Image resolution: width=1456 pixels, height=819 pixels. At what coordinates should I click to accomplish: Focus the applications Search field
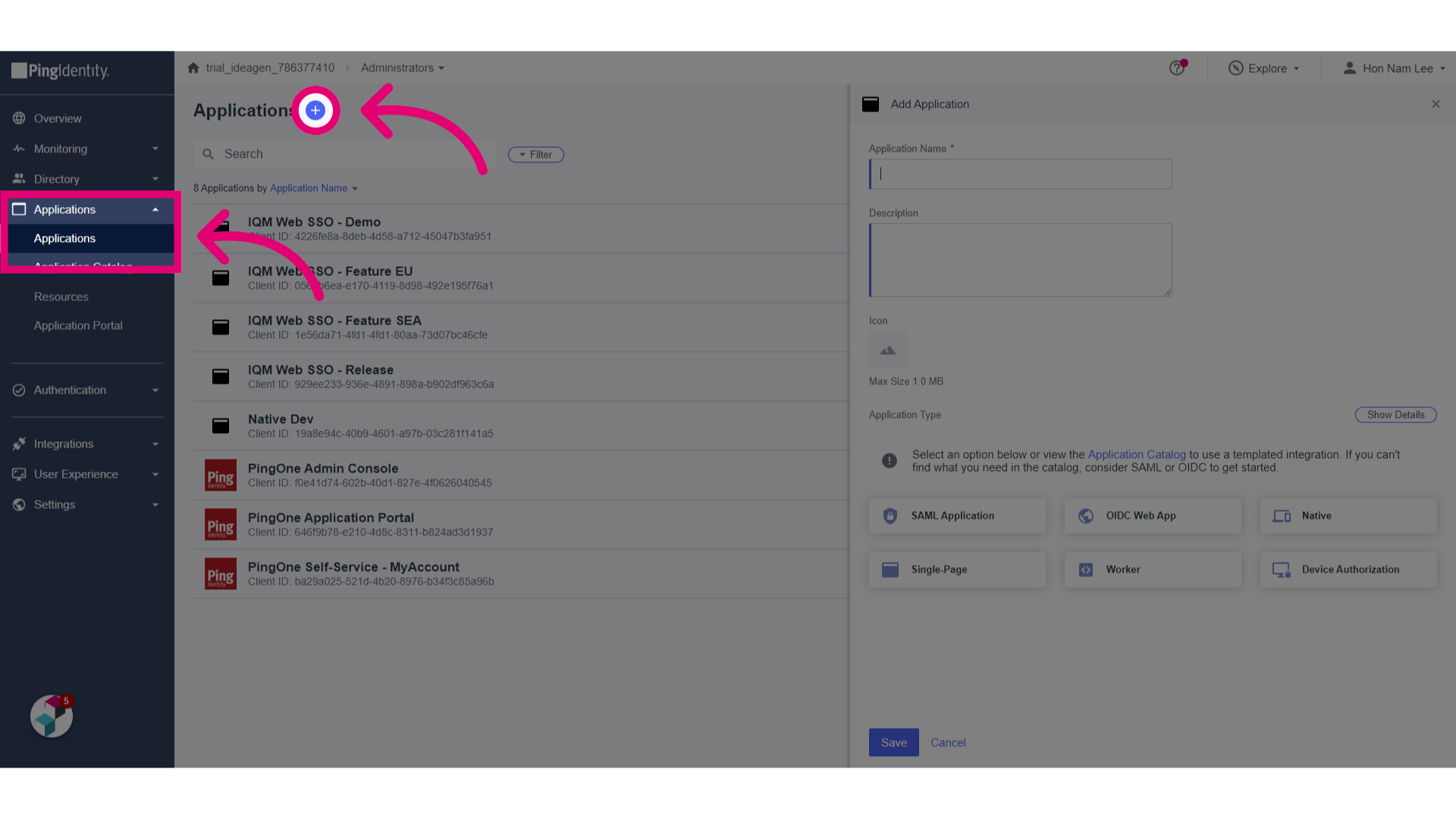pyautogui.click(x=344, y=154)
